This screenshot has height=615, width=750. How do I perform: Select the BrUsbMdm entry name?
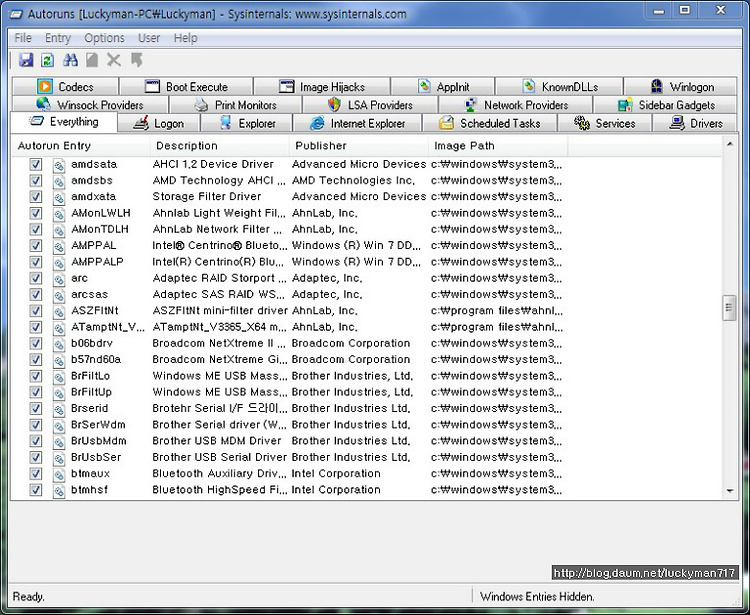[x=99, y=440]
